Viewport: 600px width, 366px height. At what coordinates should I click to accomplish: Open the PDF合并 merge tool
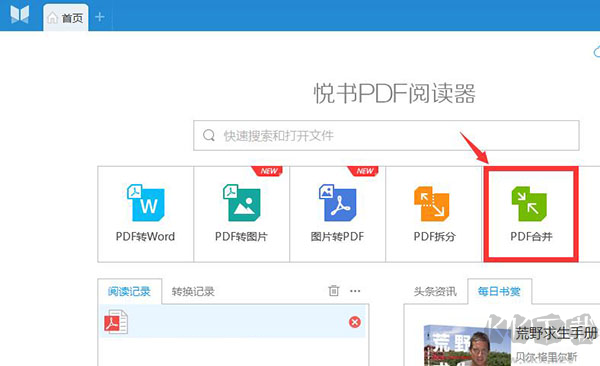point(531,214)
